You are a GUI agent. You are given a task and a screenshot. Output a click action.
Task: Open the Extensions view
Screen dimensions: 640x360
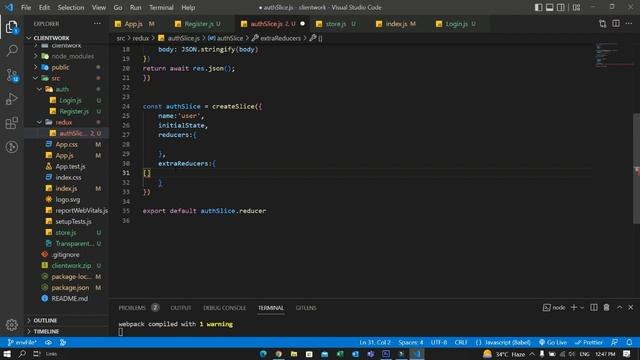(12, 123)
